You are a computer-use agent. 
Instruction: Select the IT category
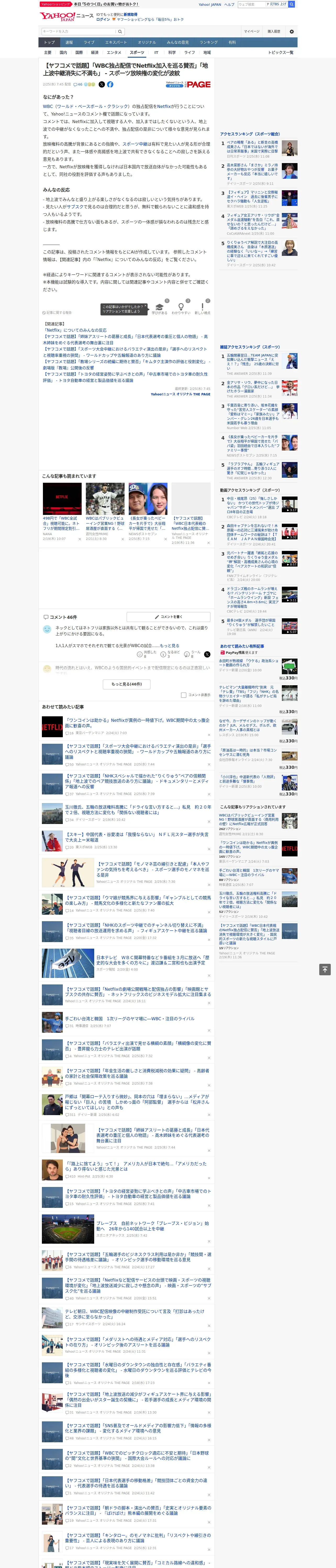tap(156, 52)
